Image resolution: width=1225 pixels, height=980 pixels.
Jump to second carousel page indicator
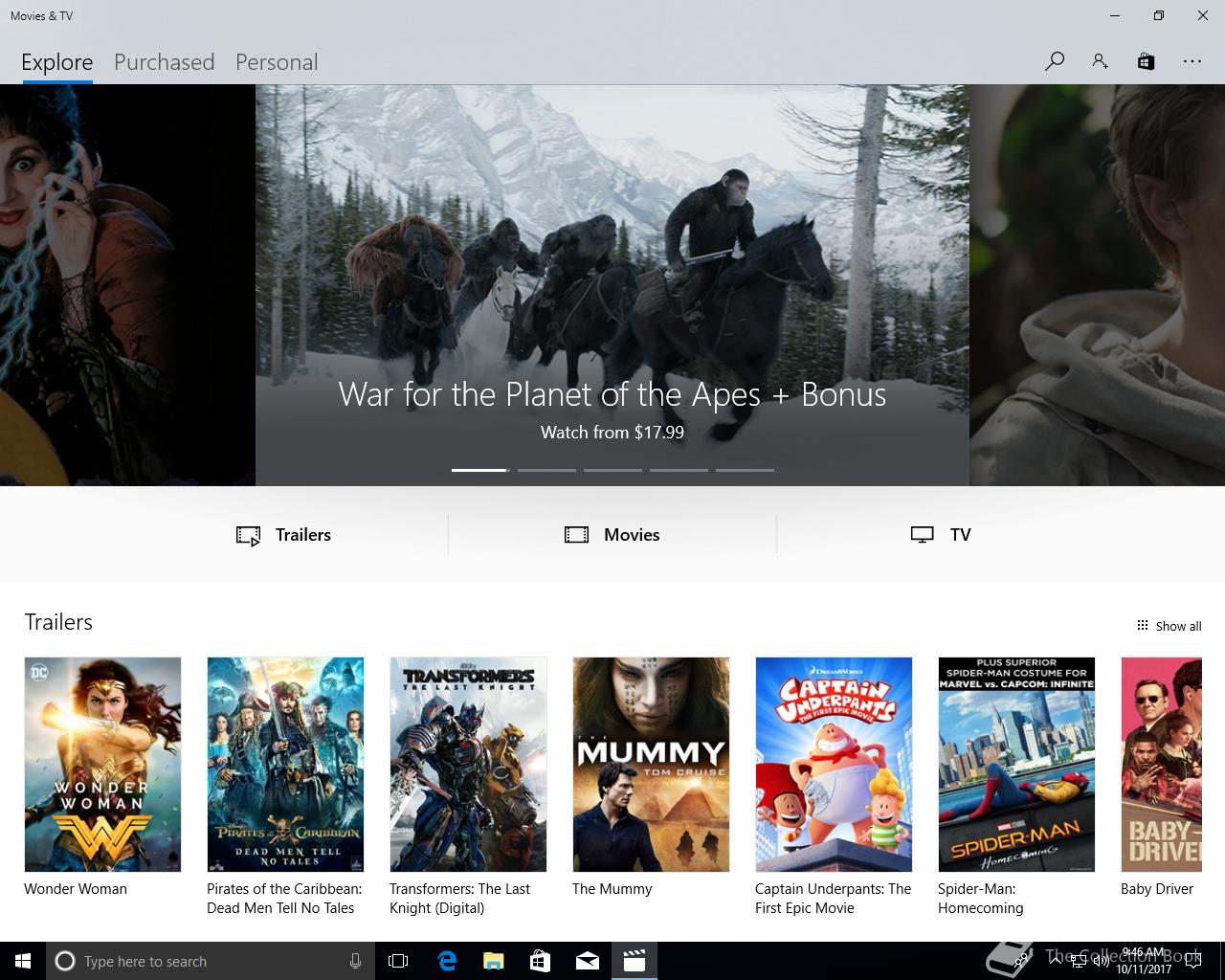click(x=546, y=470)
